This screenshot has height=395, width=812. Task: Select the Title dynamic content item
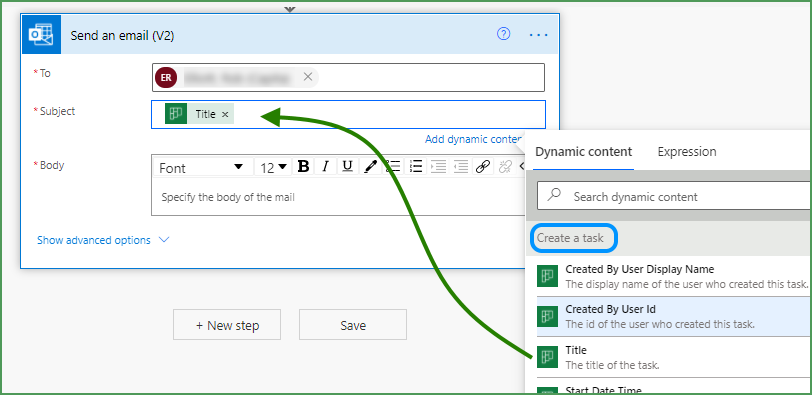click(x=673, y=358)
